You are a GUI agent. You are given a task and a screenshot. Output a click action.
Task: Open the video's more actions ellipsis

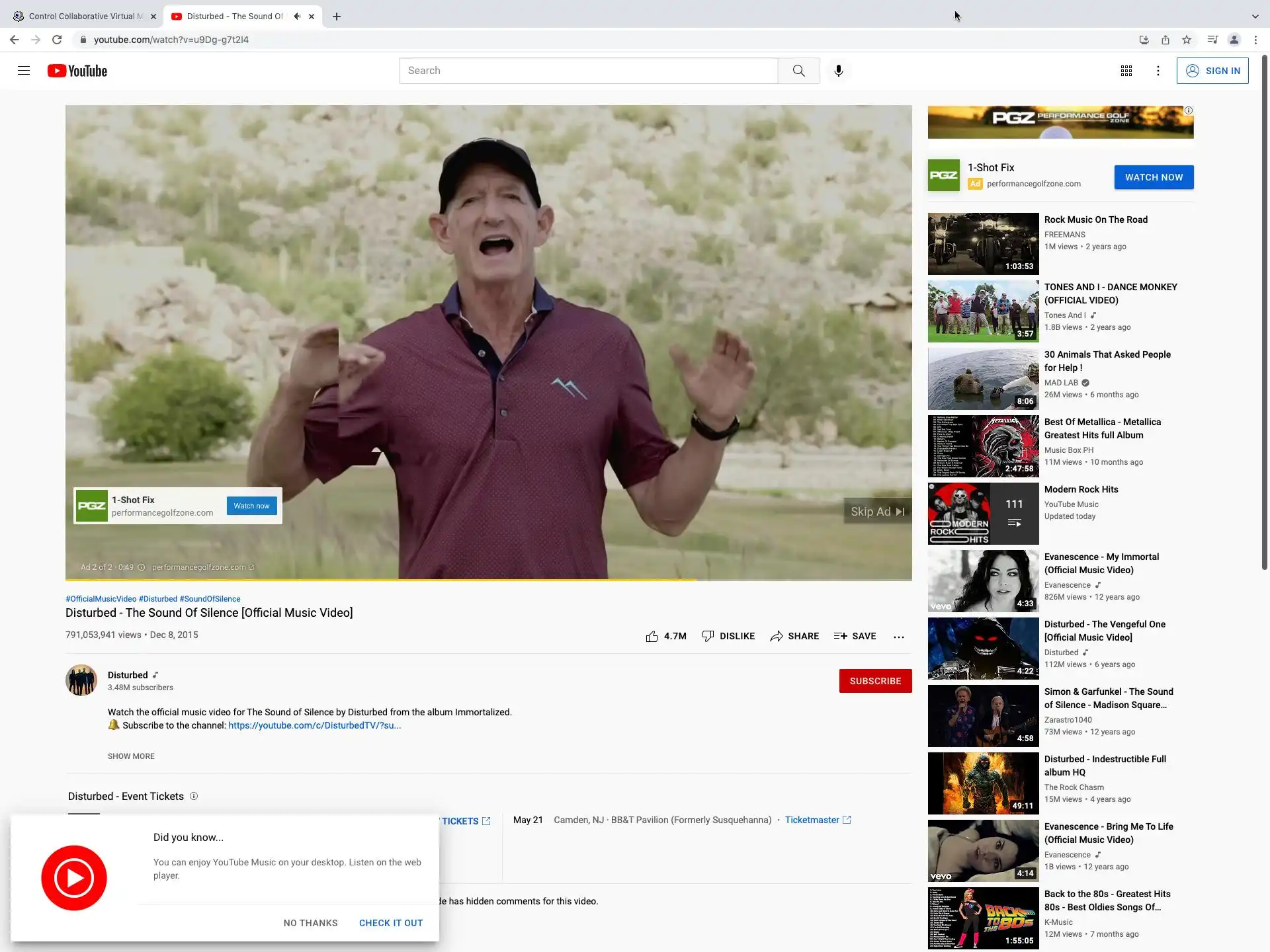click(x=898, y=637)
